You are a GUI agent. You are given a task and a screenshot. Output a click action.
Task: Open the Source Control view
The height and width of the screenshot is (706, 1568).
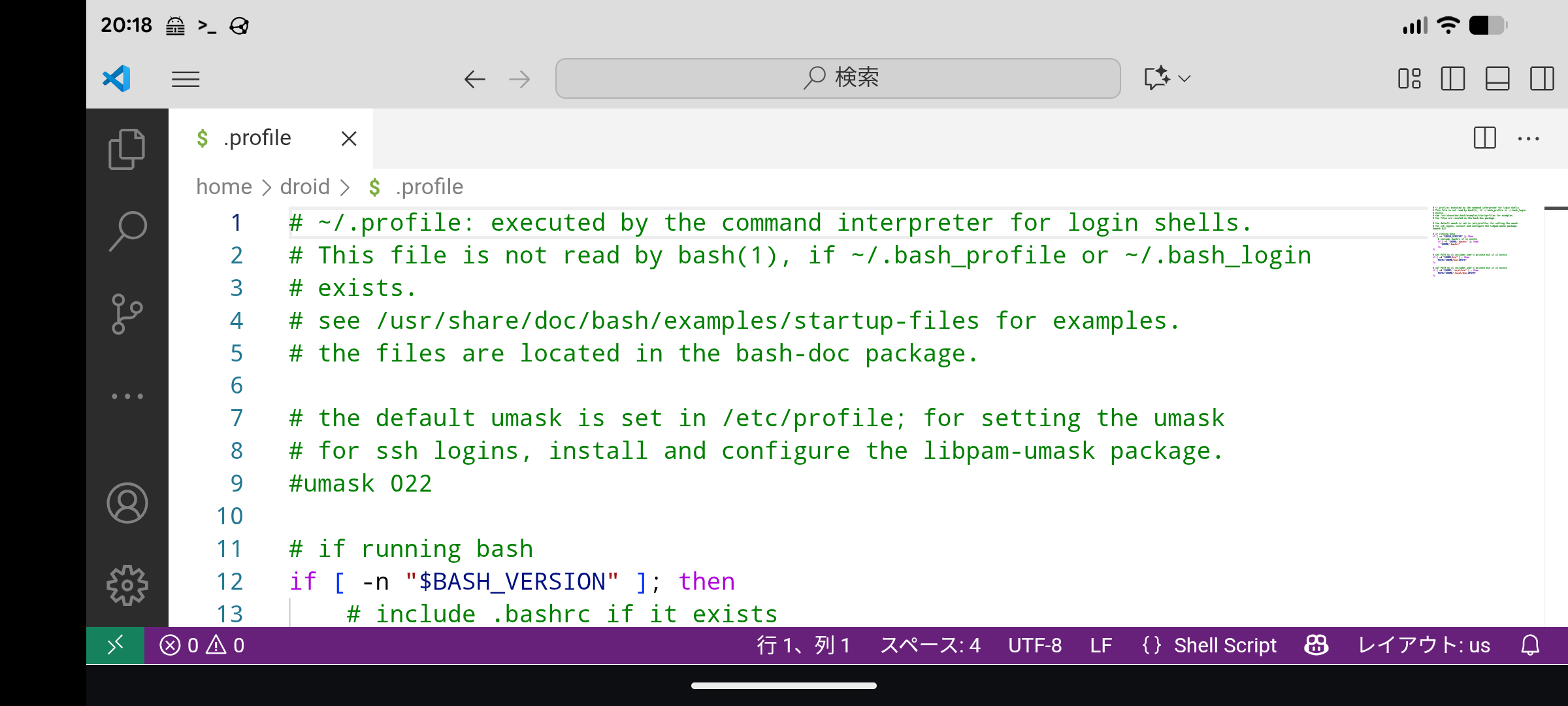tap(127, 314)
